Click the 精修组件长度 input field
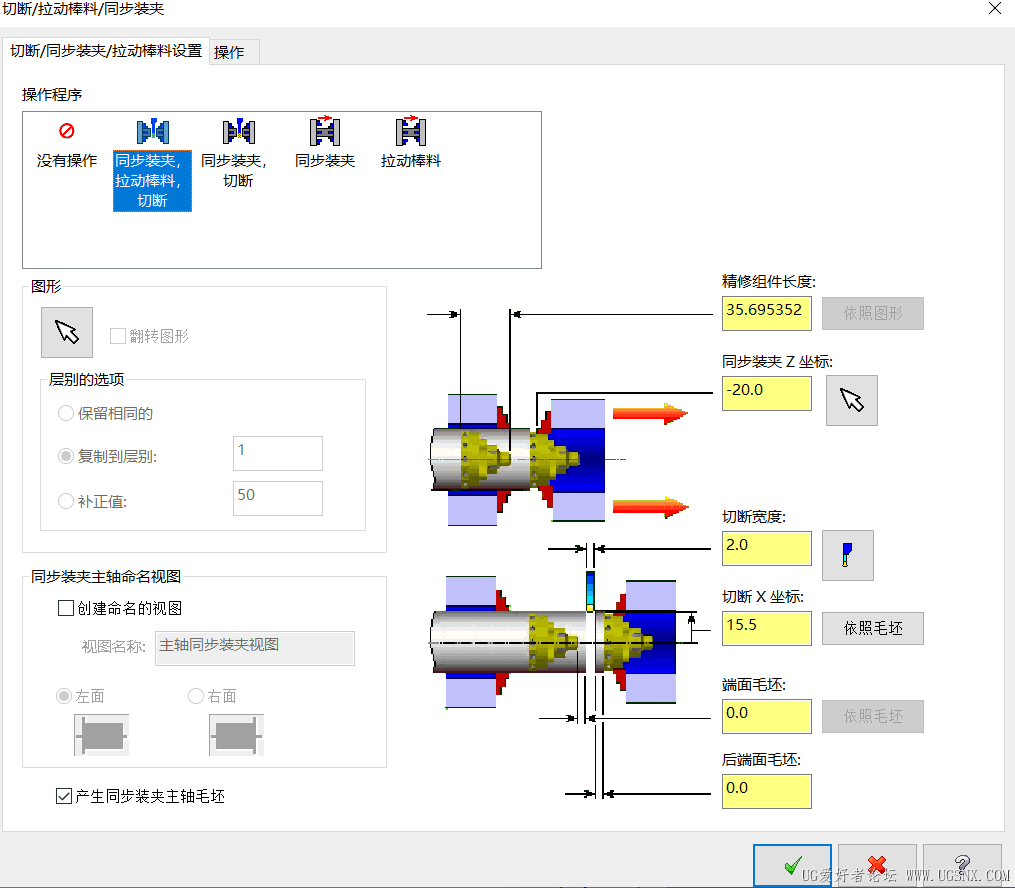Viewport: 1015px width, 888px height. [766, 313]
